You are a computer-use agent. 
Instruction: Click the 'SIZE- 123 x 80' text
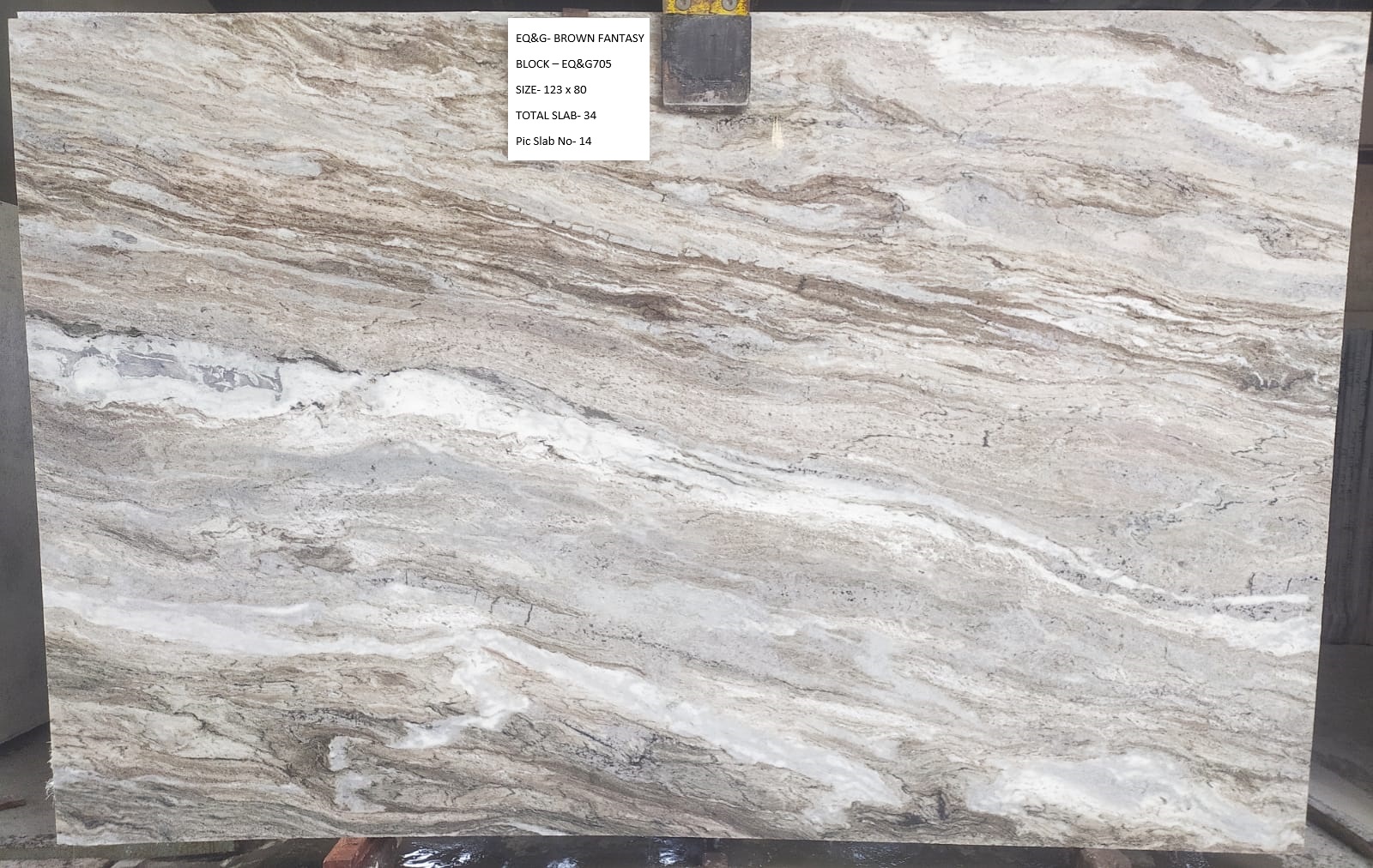551,90
